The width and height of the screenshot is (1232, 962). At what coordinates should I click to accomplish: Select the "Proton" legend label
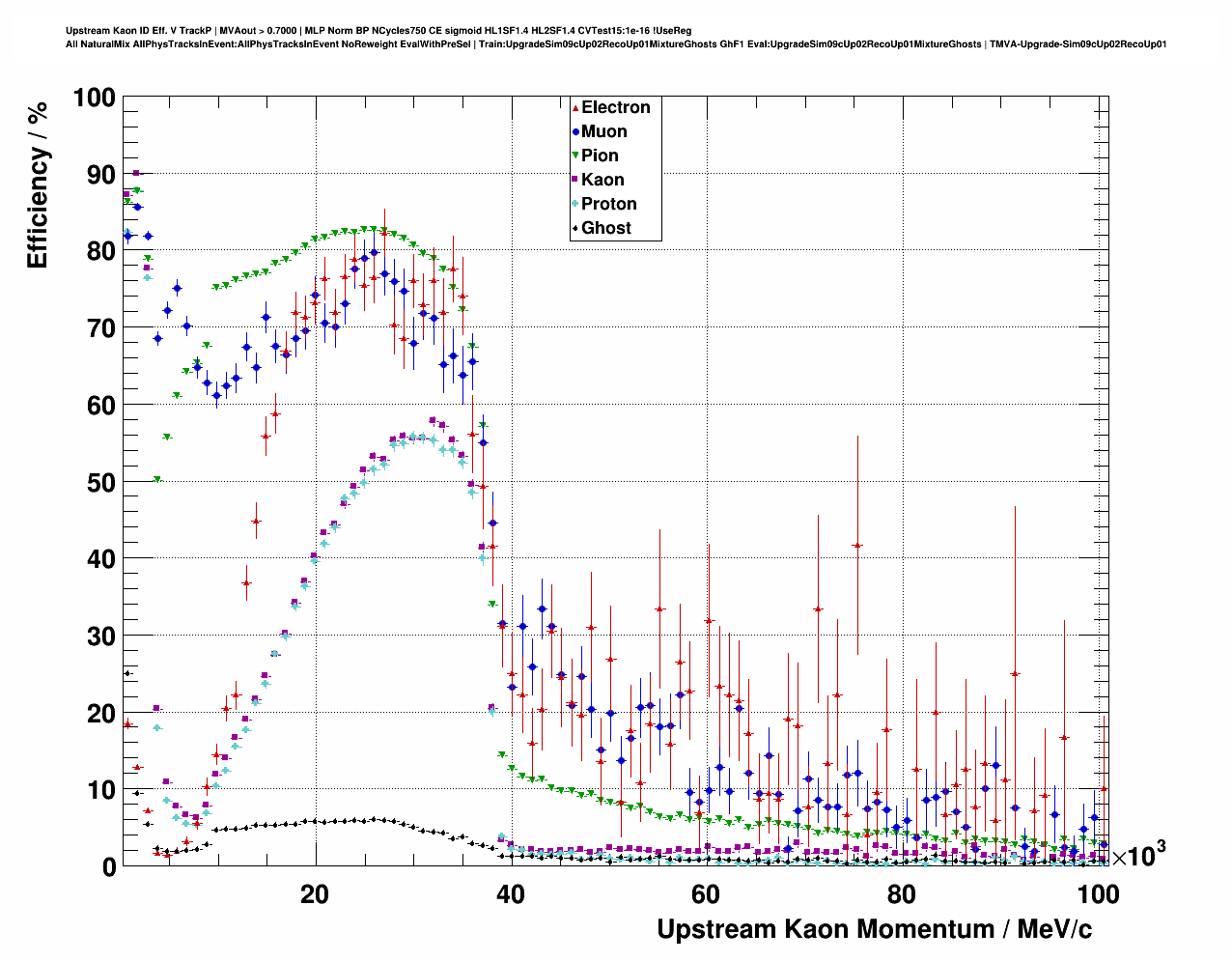coord(609,204)
